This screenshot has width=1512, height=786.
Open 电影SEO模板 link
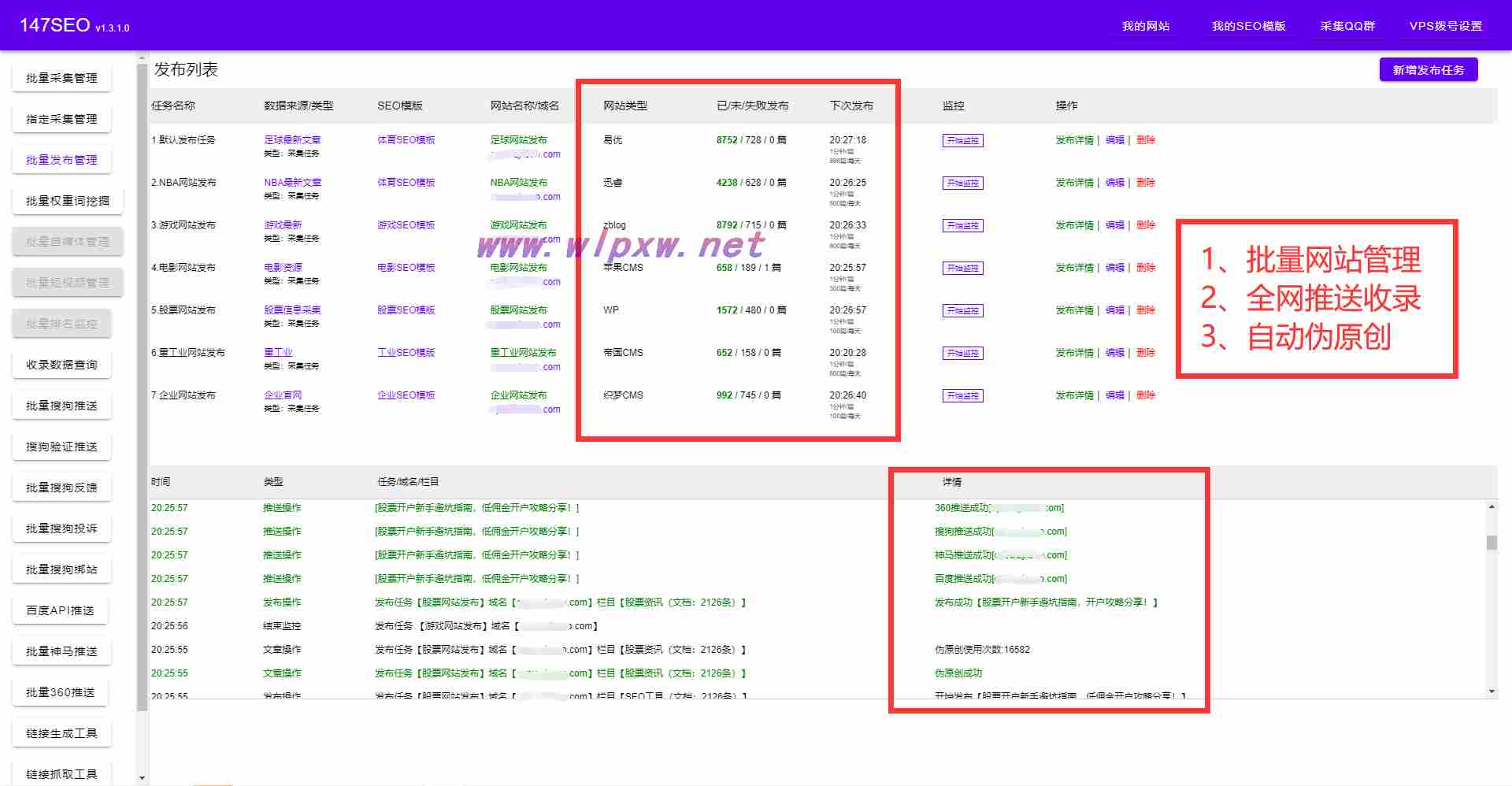[x=406, y=268]
